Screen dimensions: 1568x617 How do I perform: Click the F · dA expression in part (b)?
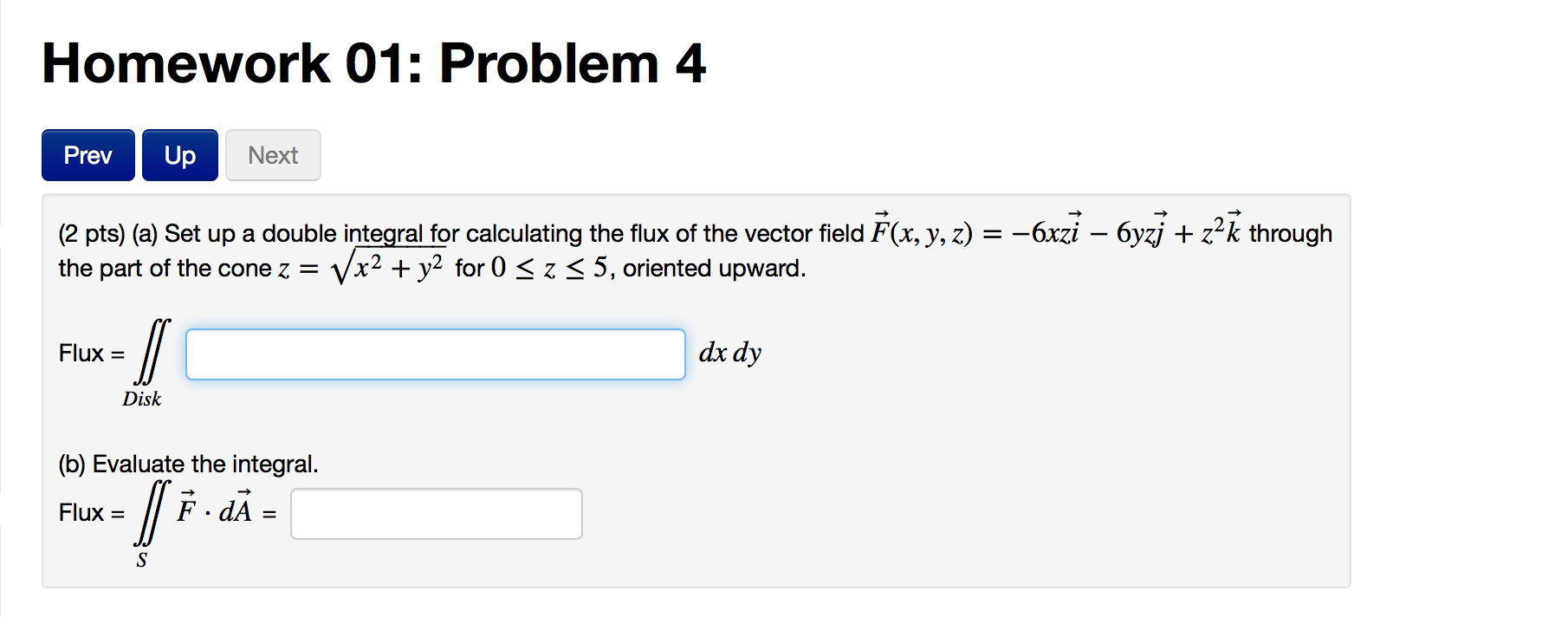[x=215, y=509]
